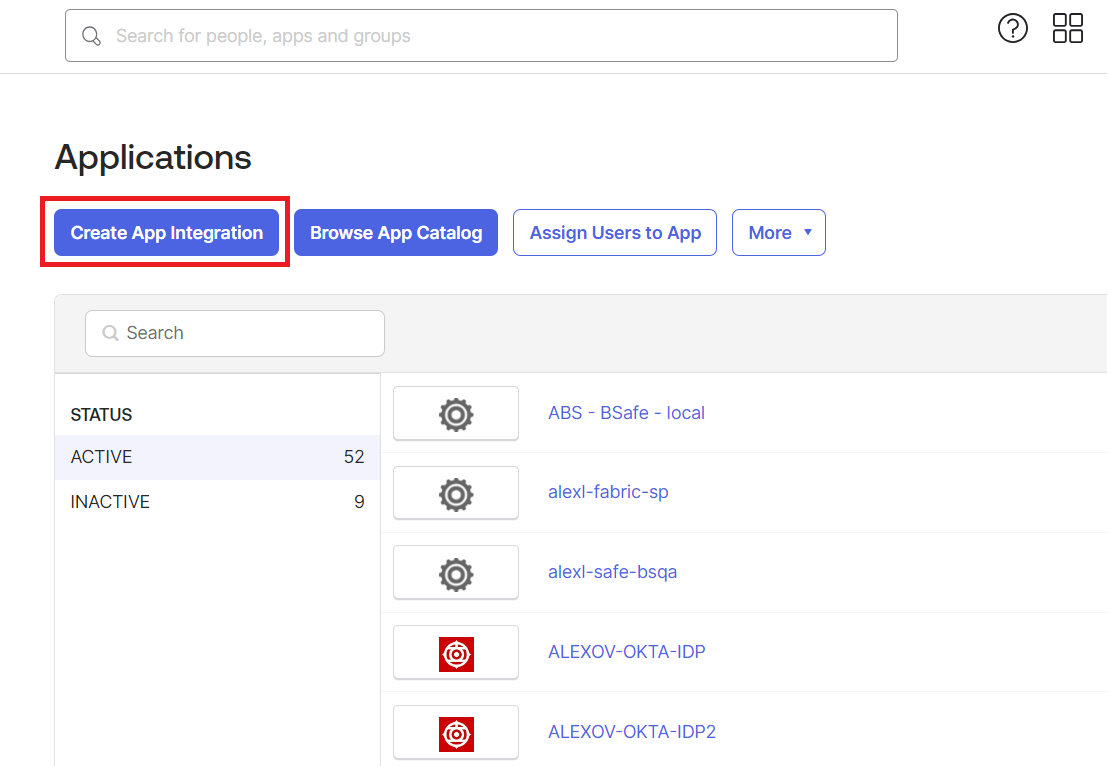
Task: Open the ALEXOV-OKTA-IDP red Okta logo icon
Action: pyautogui.click(x=456, y=652)
